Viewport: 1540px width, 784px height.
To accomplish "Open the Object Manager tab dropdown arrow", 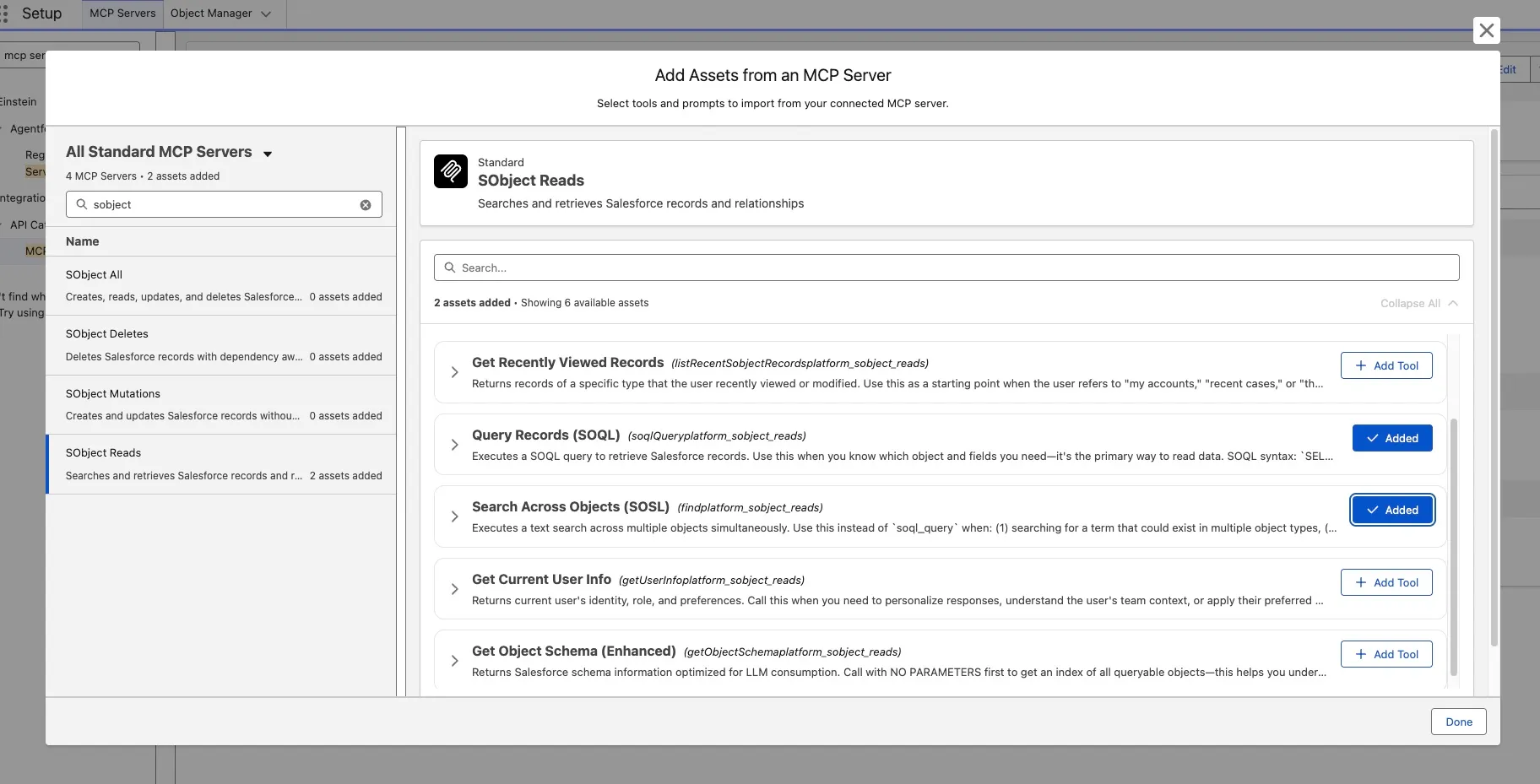I will pyautogui.click(x=266, y=14).
